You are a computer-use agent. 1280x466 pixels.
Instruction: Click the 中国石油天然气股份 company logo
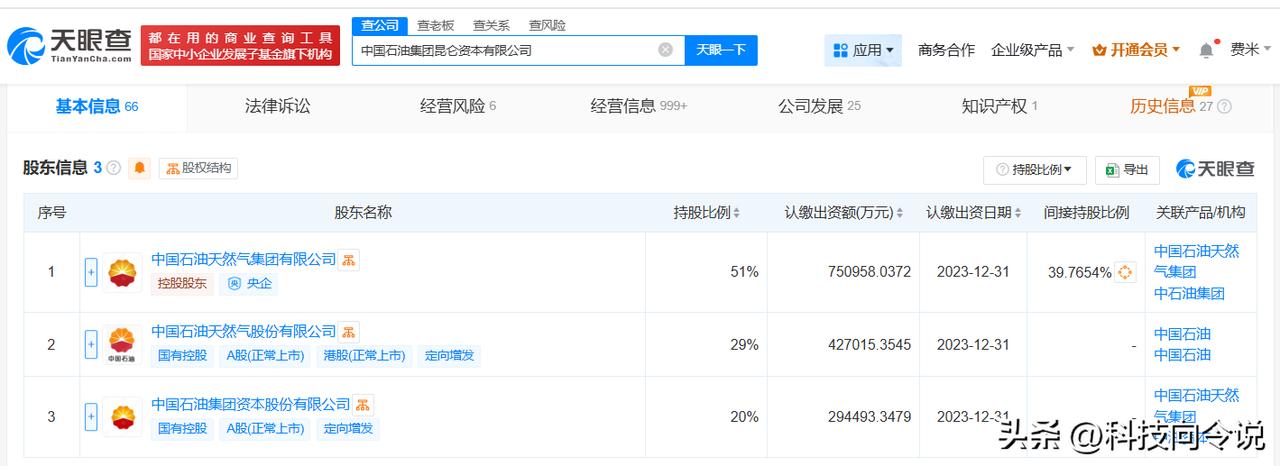[122, 344]
